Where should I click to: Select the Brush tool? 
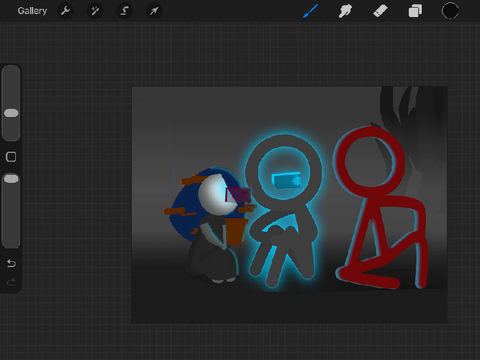coord(311,11)
